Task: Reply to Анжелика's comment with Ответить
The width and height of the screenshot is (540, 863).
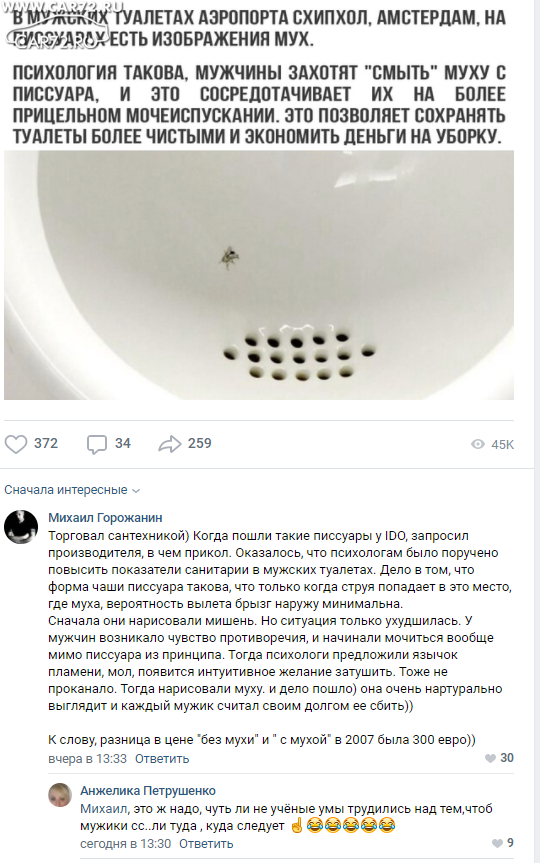Action: [206, 843]
